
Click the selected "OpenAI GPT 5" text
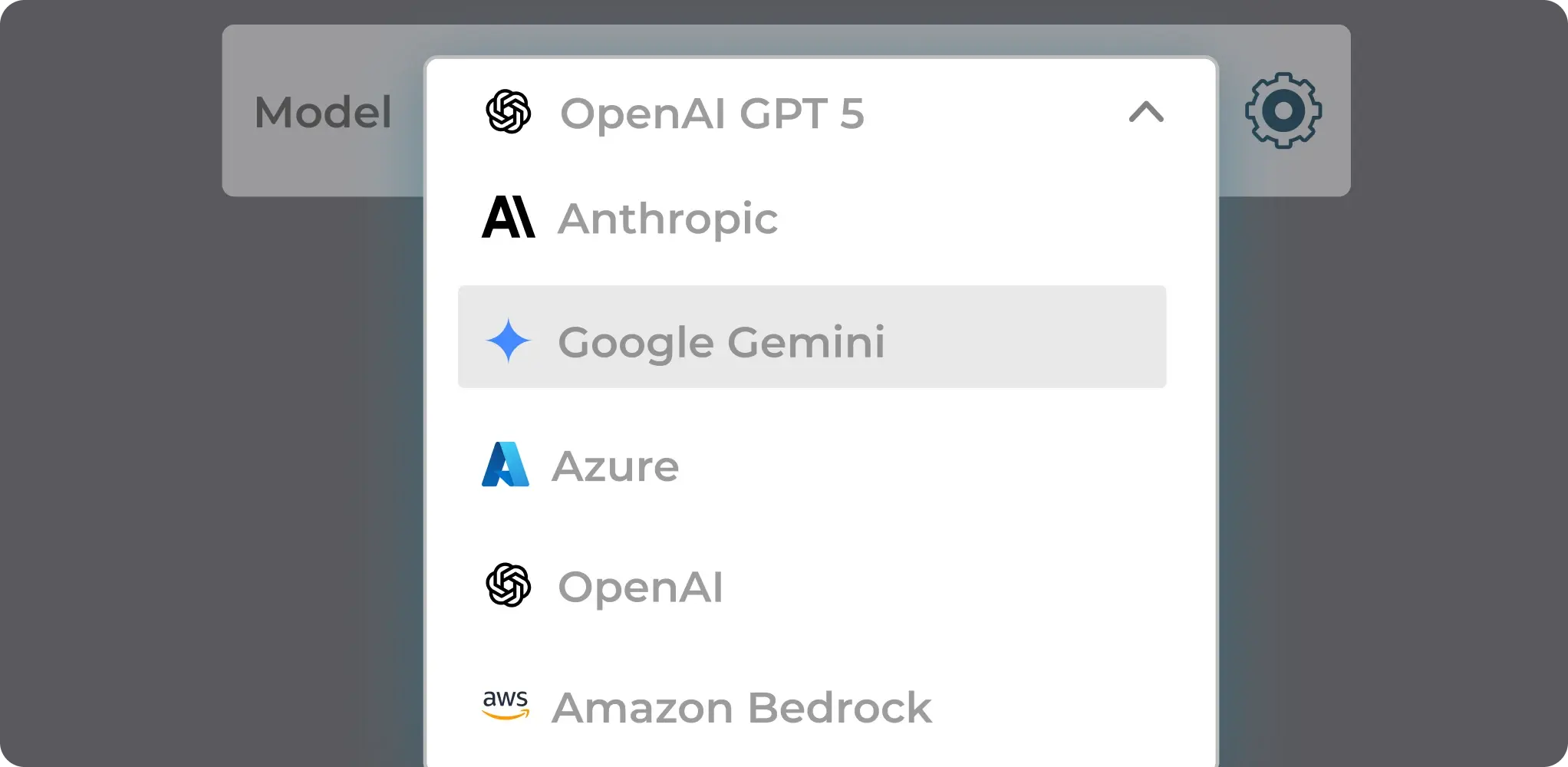click(712, 114)
